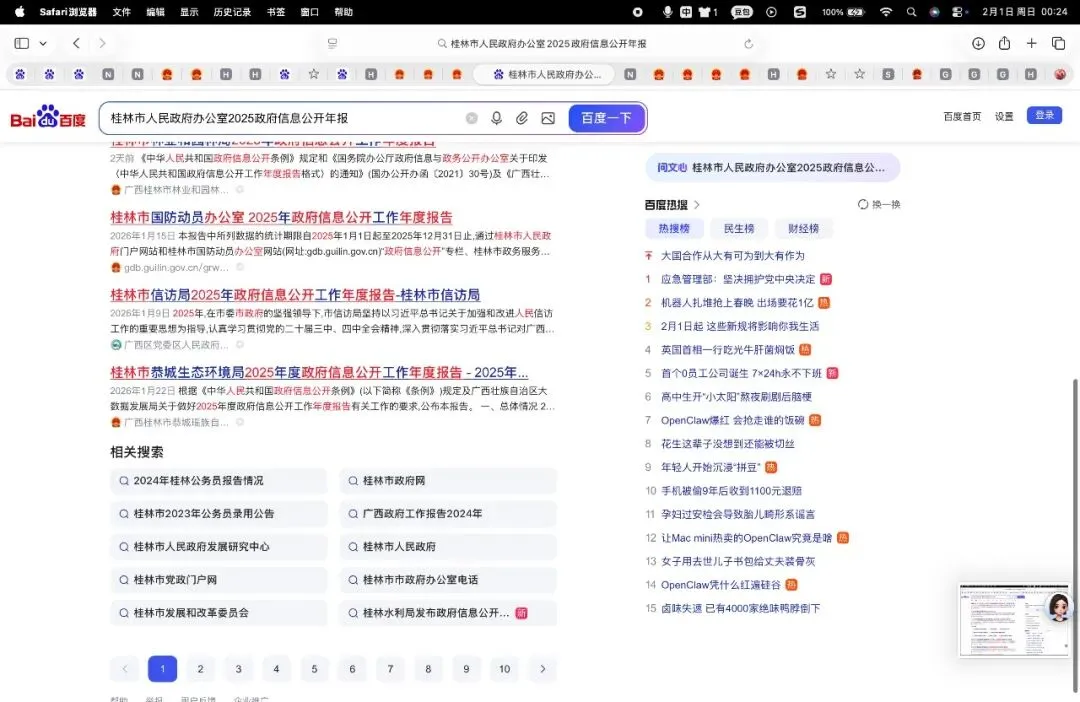
Task: Open the 窗口 menu
Action: click(x=310, y=12)
